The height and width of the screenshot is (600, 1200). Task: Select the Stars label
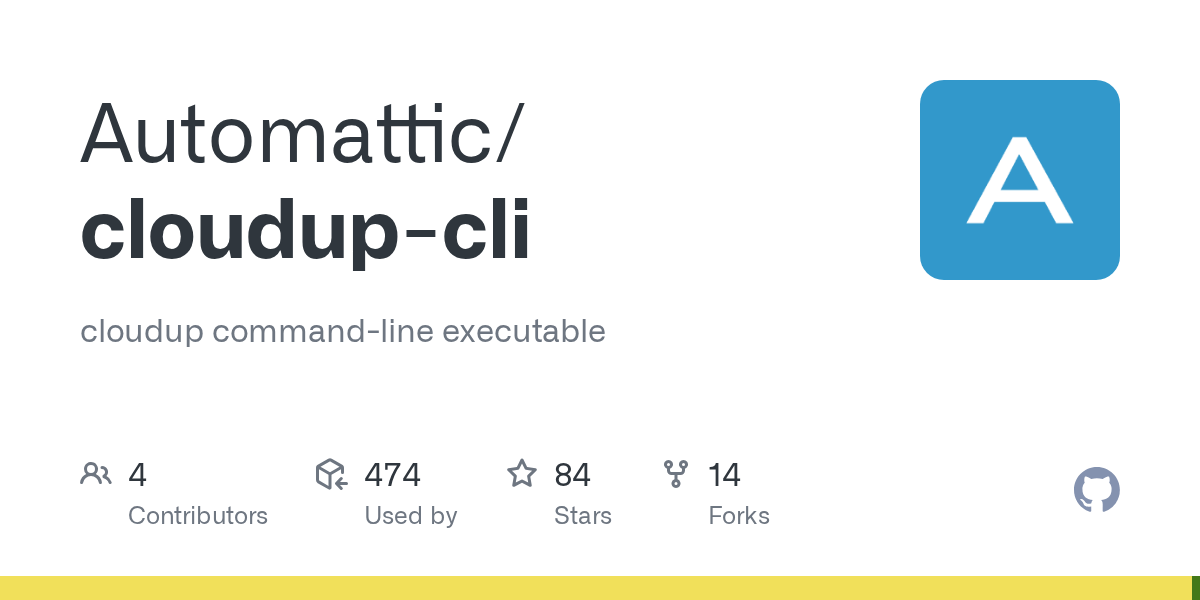pyautogui.click(x=583, y=516)
